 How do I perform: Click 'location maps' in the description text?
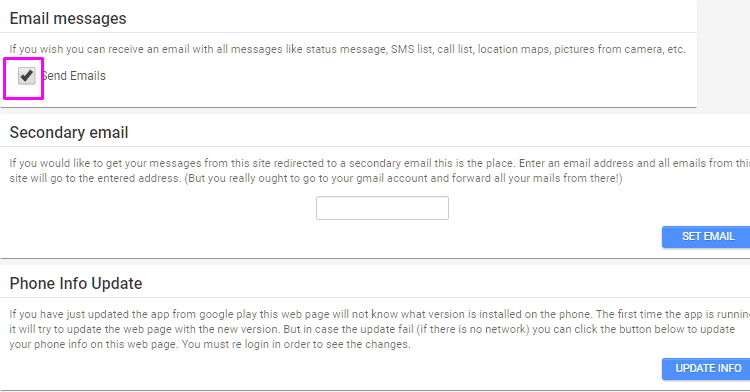click(x=513, y=49)
